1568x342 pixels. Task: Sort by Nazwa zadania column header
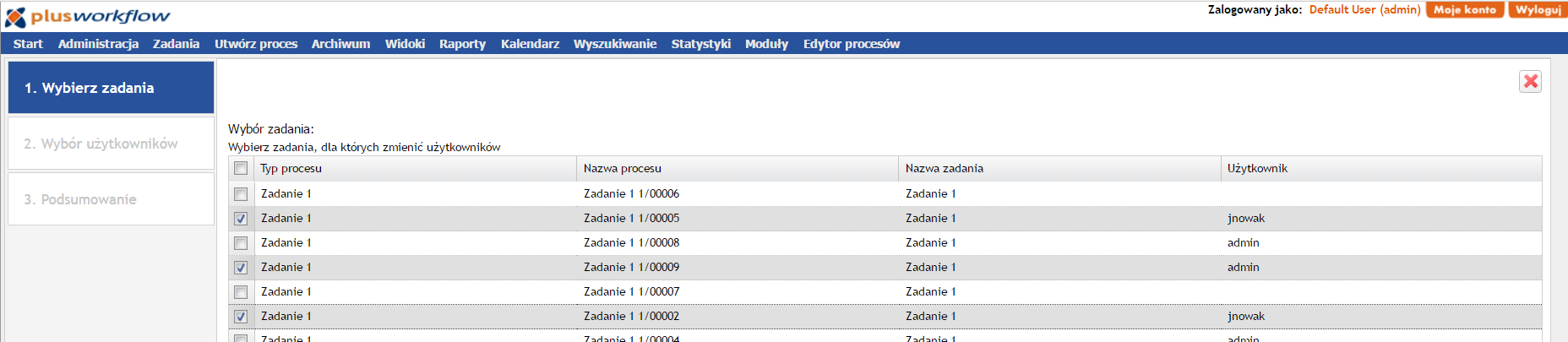tap(1059, 168)
